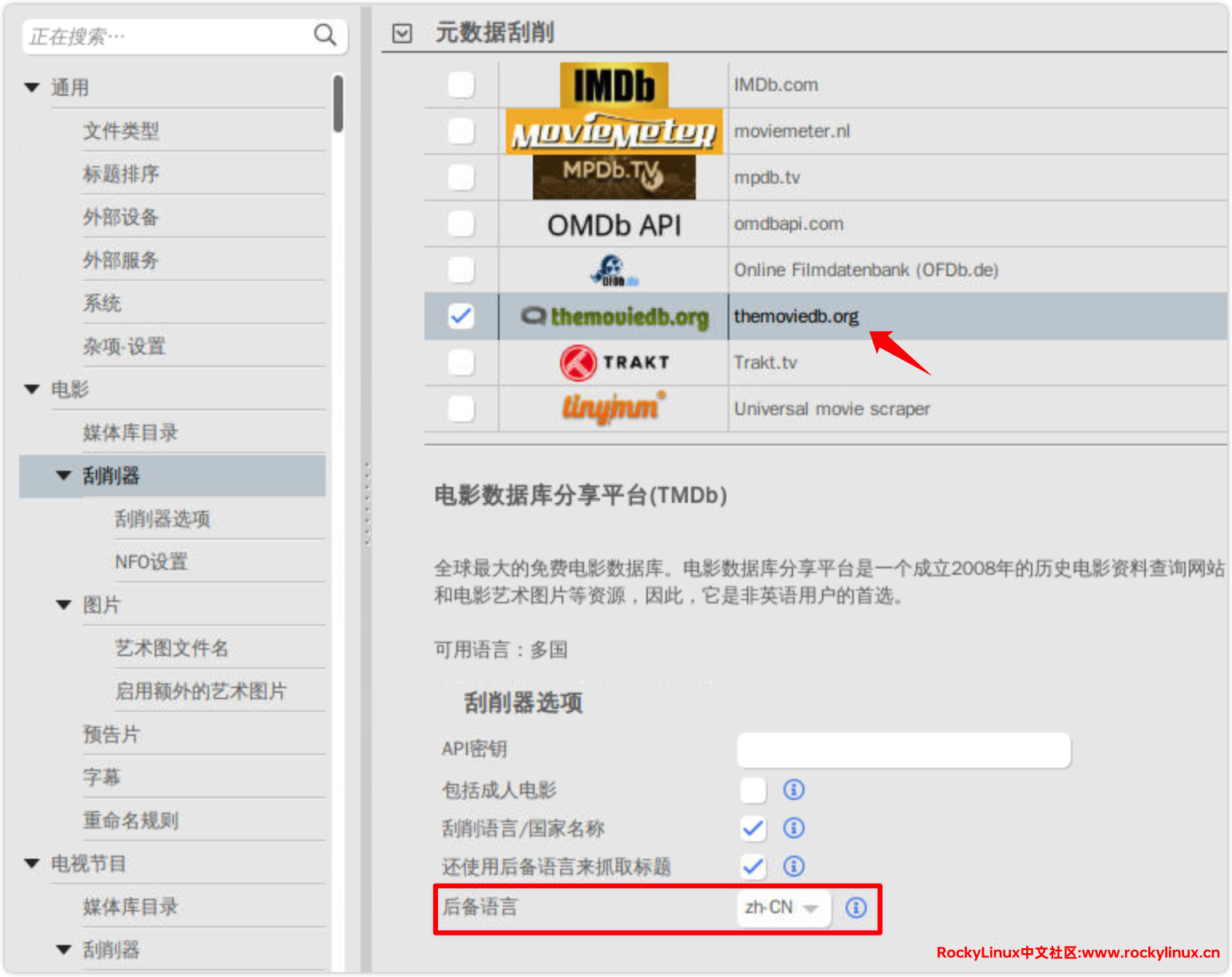Select Online Filmdatenbank (OFDb.de) entry
This screenshot has height=977, width=1232.
(x=865, y=270)
